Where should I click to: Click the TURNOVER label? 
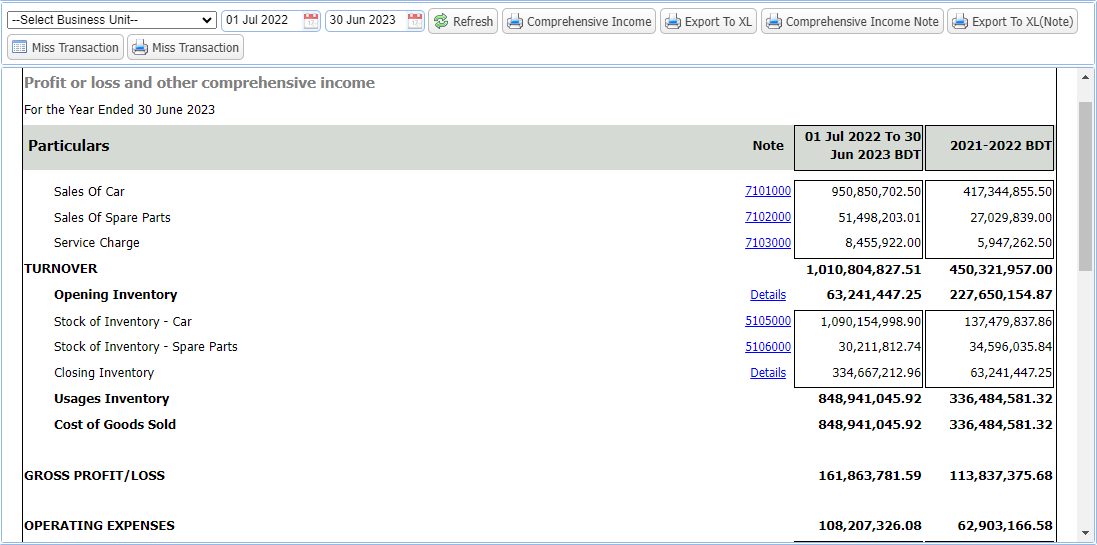[61, 269]
